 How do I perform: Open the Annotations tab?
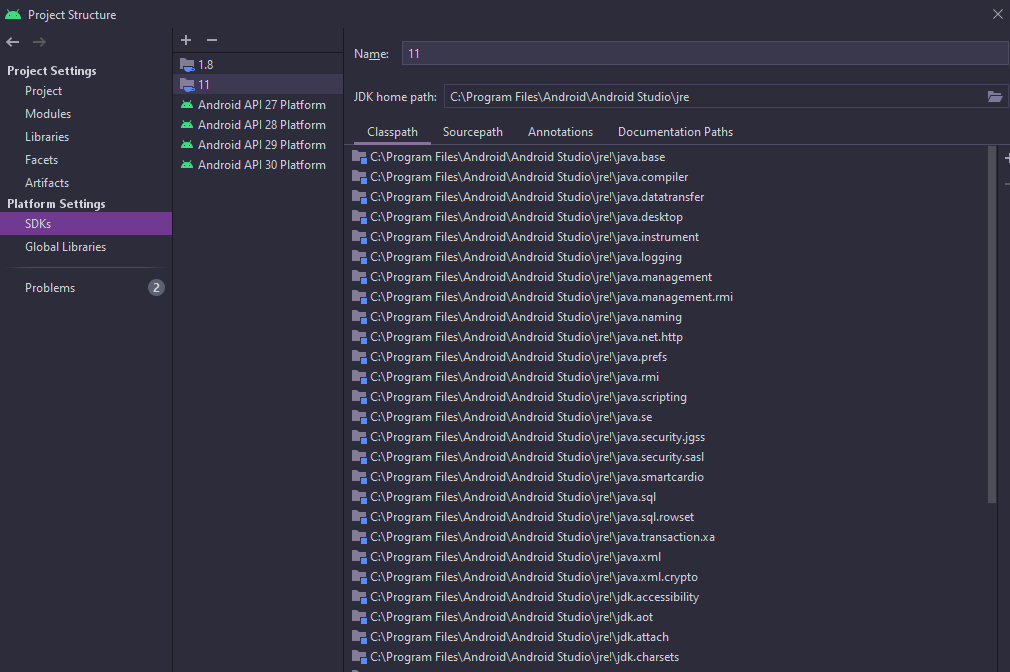click(x=560, y=131)
